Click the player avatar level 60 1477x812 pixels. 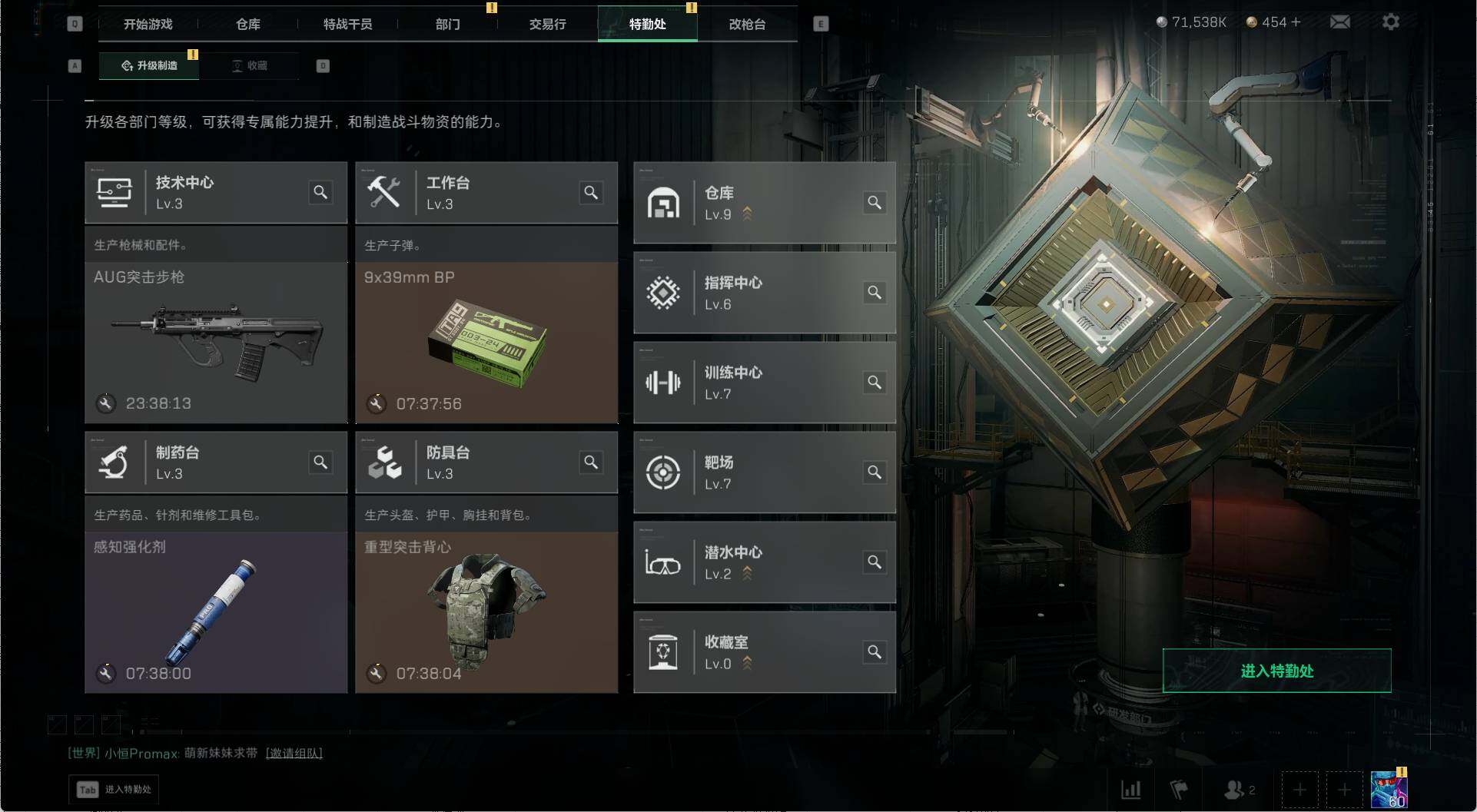click(x=1389, y=789)
